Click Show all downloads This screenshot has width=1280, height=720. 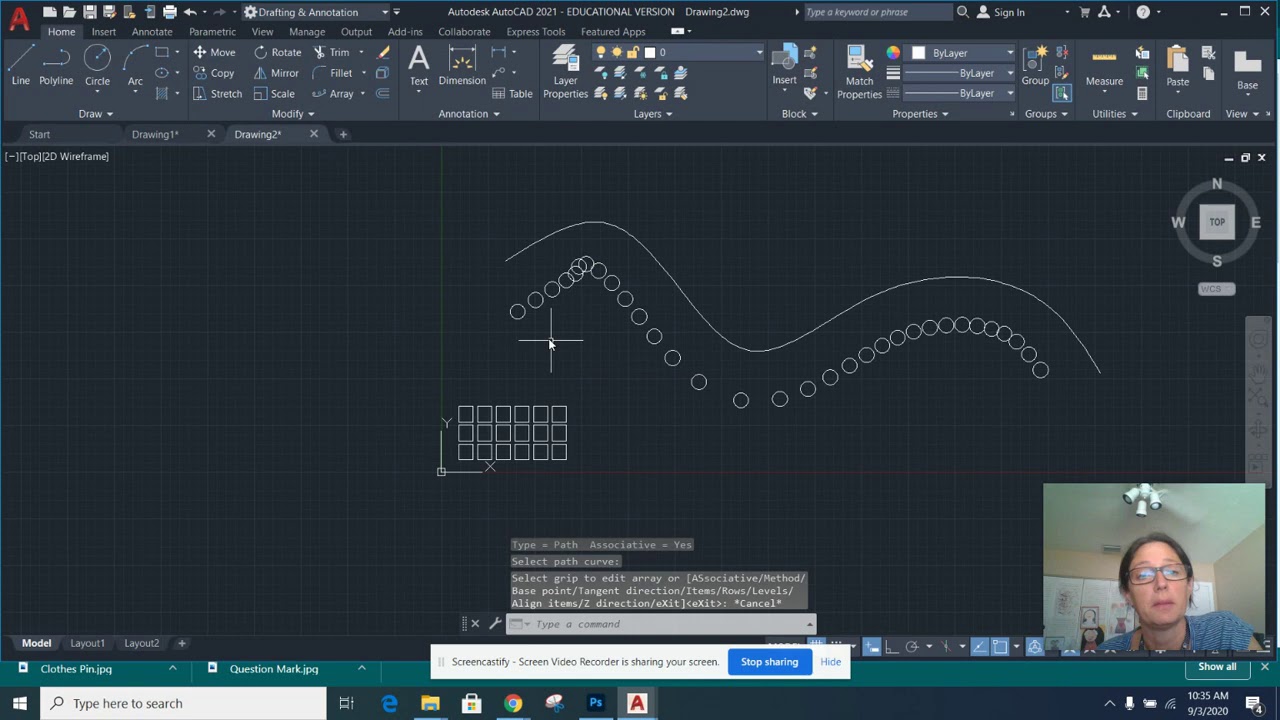[1217, 667]
